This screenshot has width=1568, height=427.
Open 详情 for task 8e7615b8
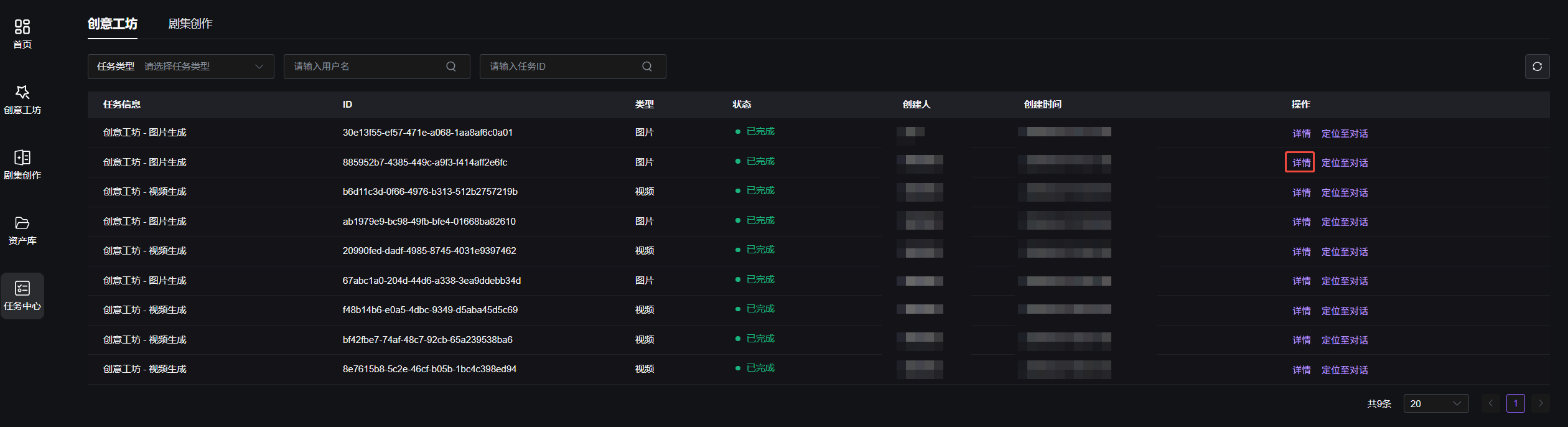1301,370
